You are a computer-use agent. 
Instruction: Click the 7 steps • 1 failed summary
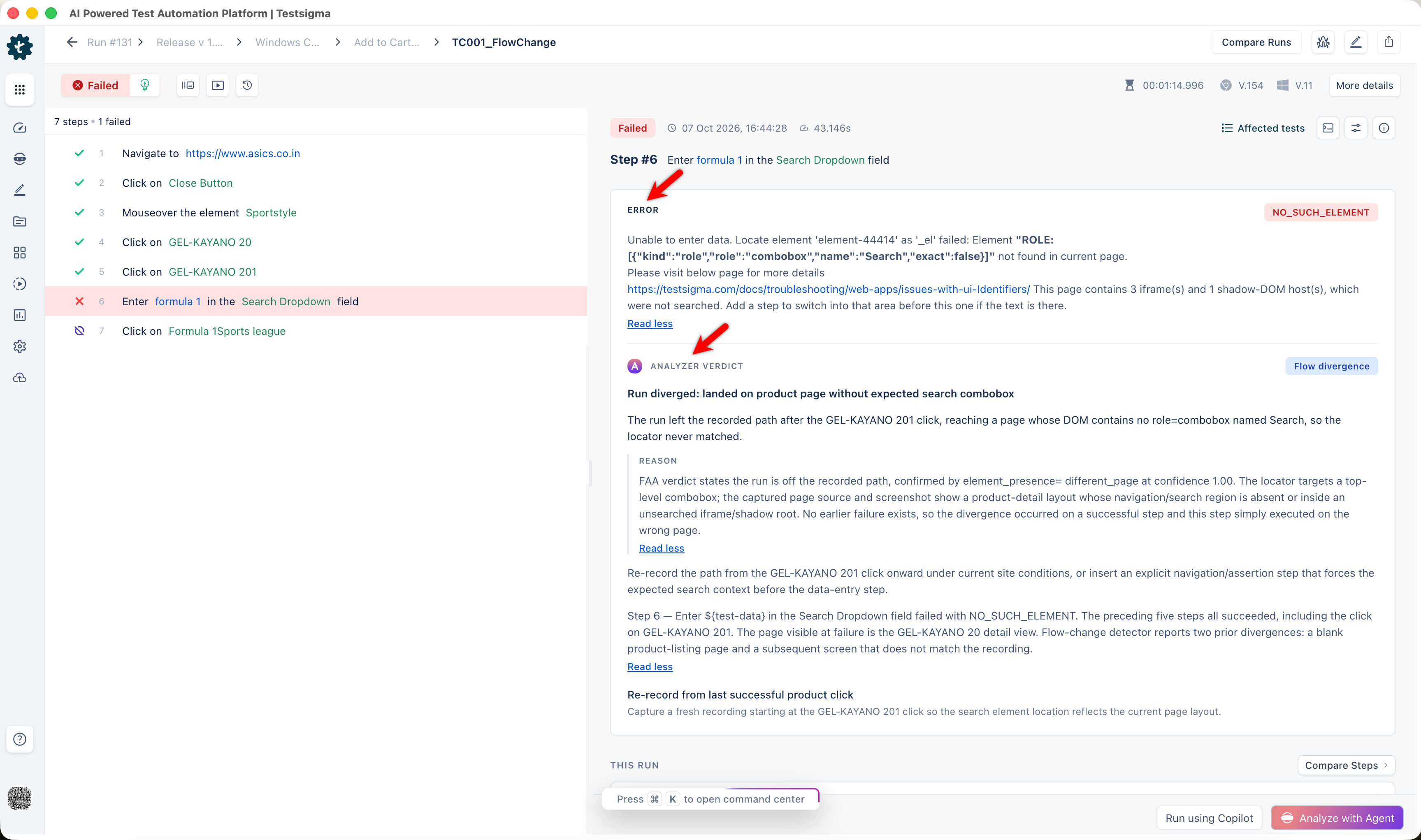92,122
